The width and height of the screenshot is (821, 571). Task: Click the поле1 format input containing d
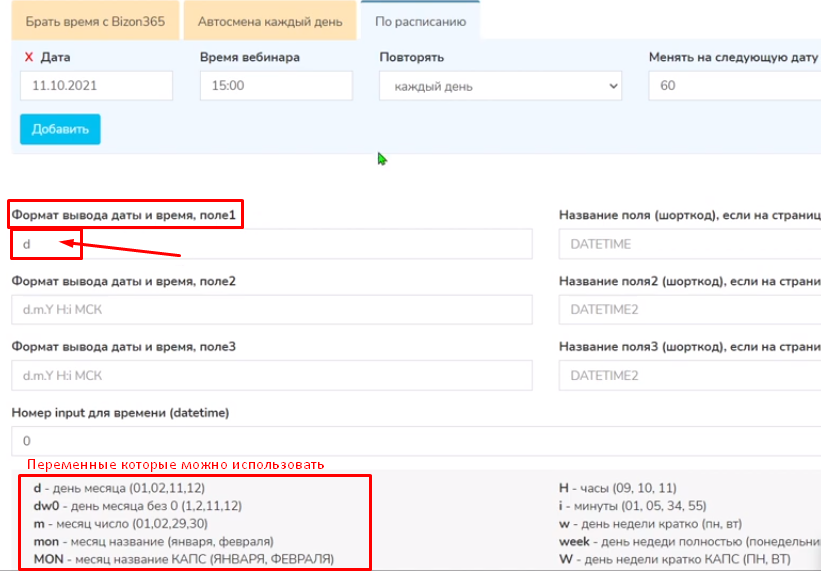[271, 244]
